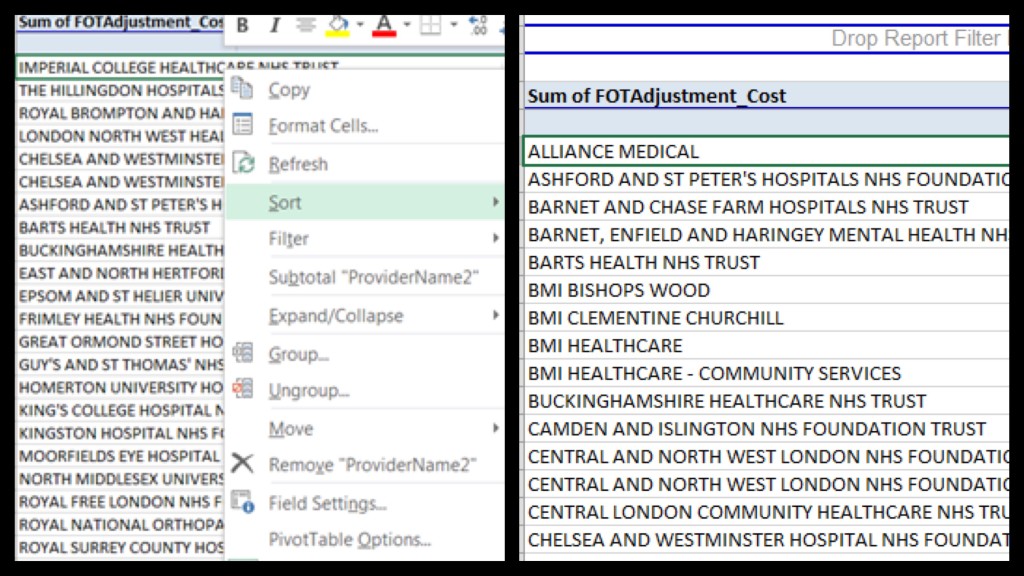Select BMI HEALTHCARE - COMMUNITY SERVICES row
1024x576 pixels.
pos(767,374)
